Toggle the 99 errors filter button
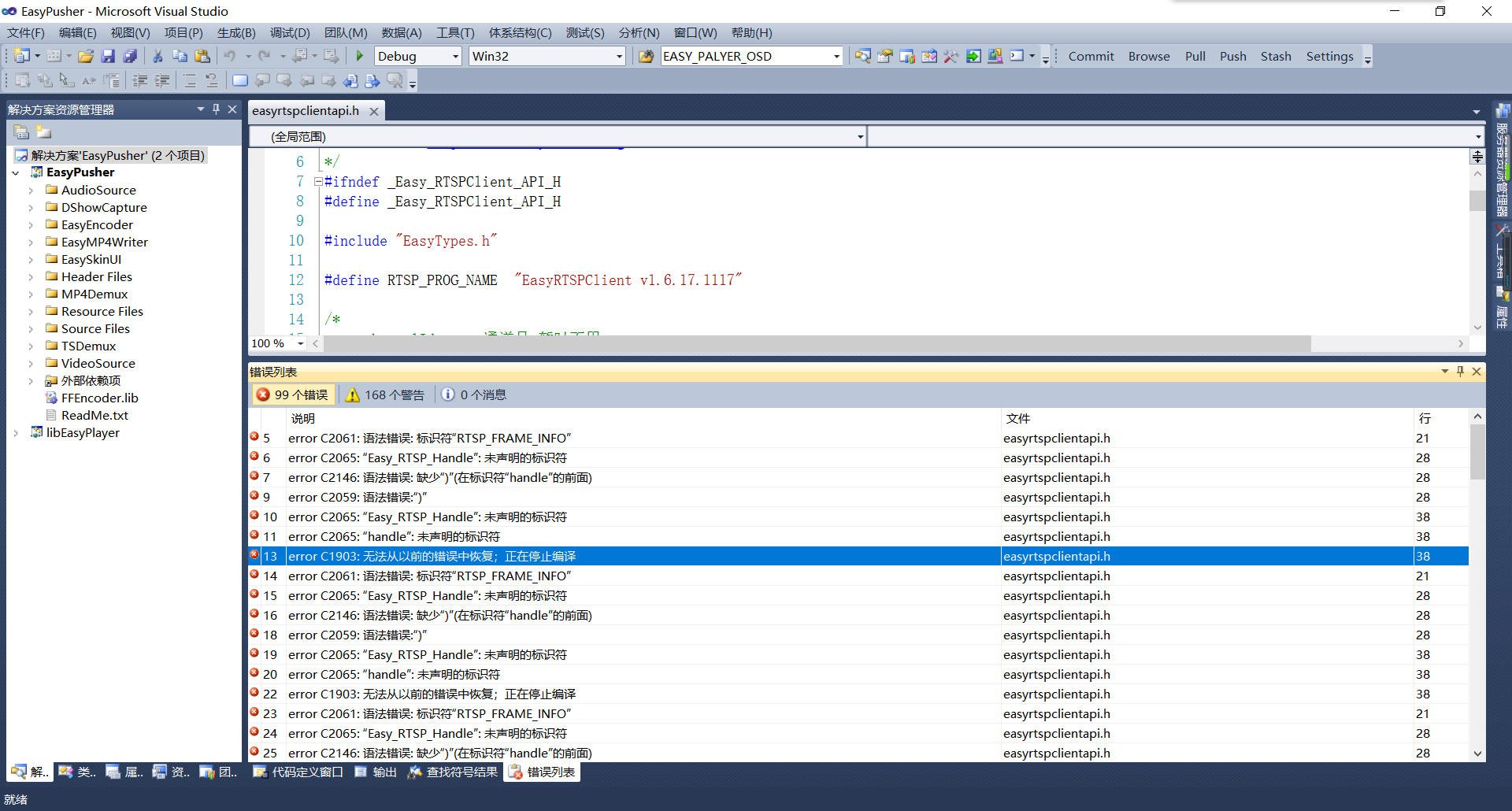 click(293, 394)
